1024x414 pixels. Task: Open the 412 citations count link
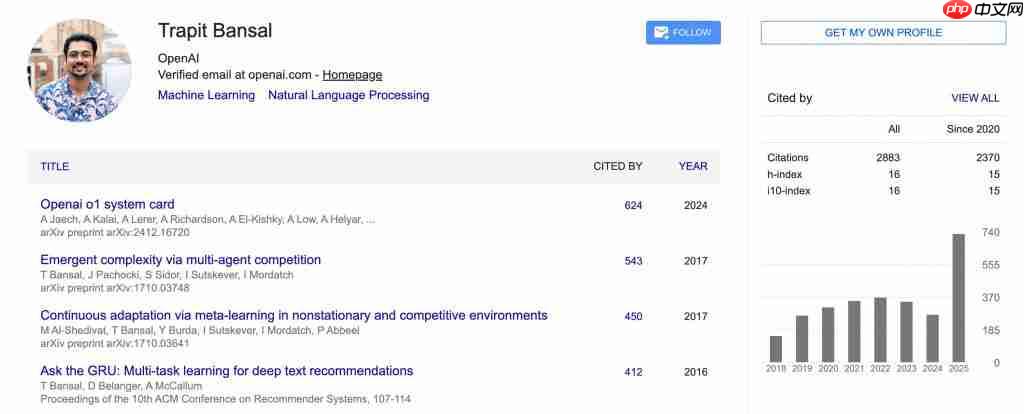[x=633, y=372]
